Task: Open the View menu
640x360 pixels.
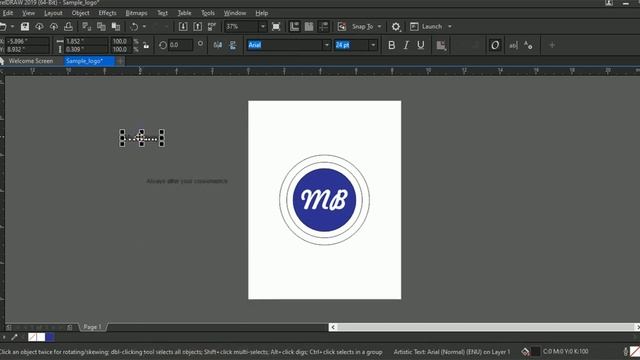Action: [28, 13]
